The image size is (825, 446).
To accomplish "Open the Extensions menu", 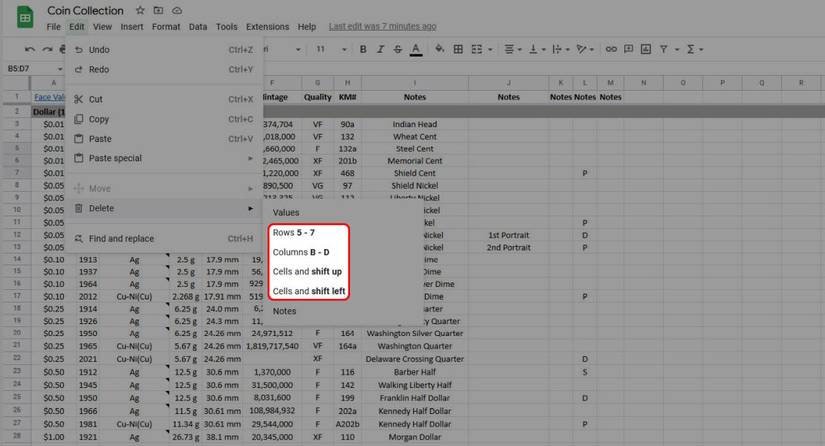I will click(x=267, y=26).
